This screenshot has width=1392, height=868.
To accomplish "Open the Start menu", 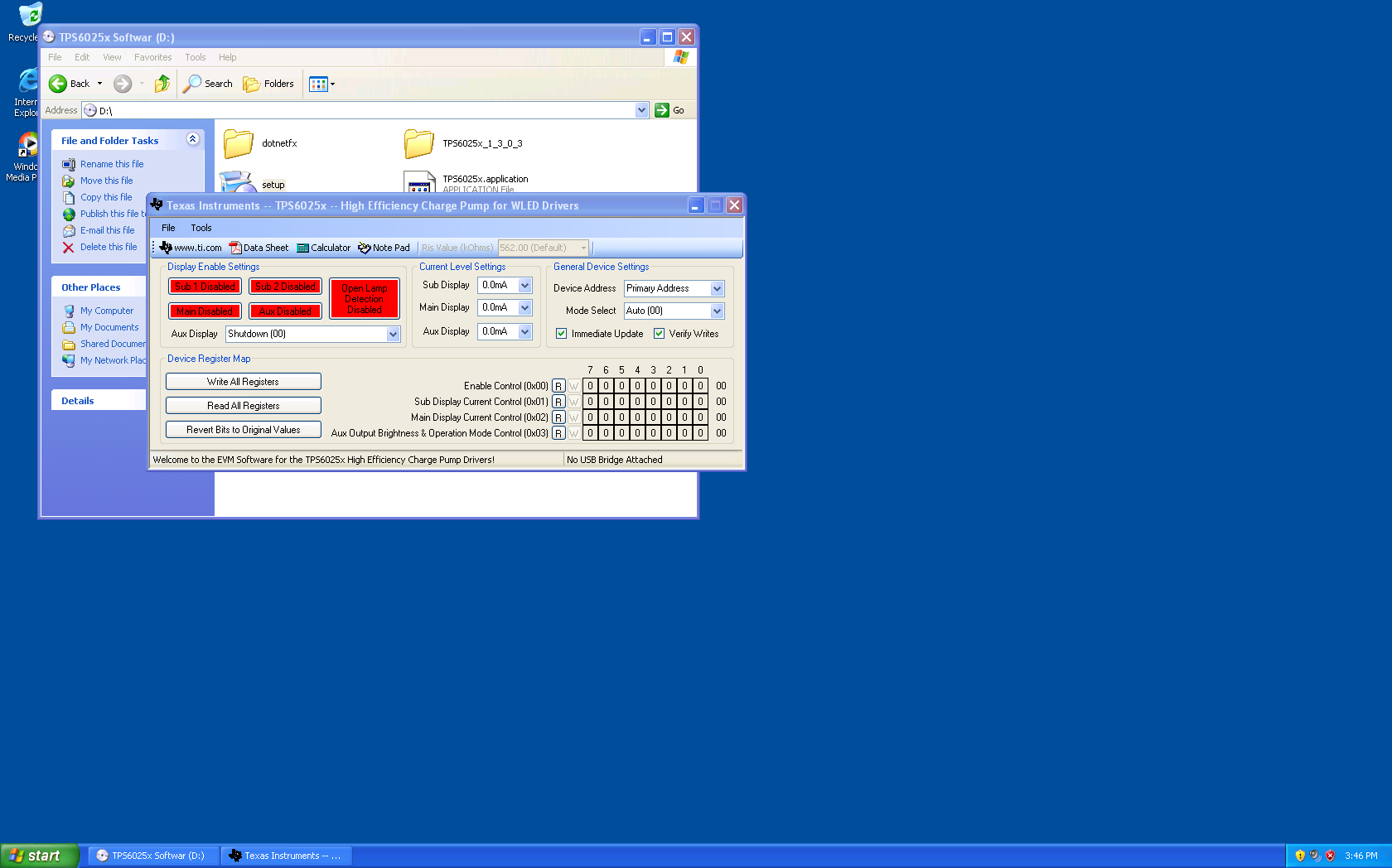I will [39, 856].
